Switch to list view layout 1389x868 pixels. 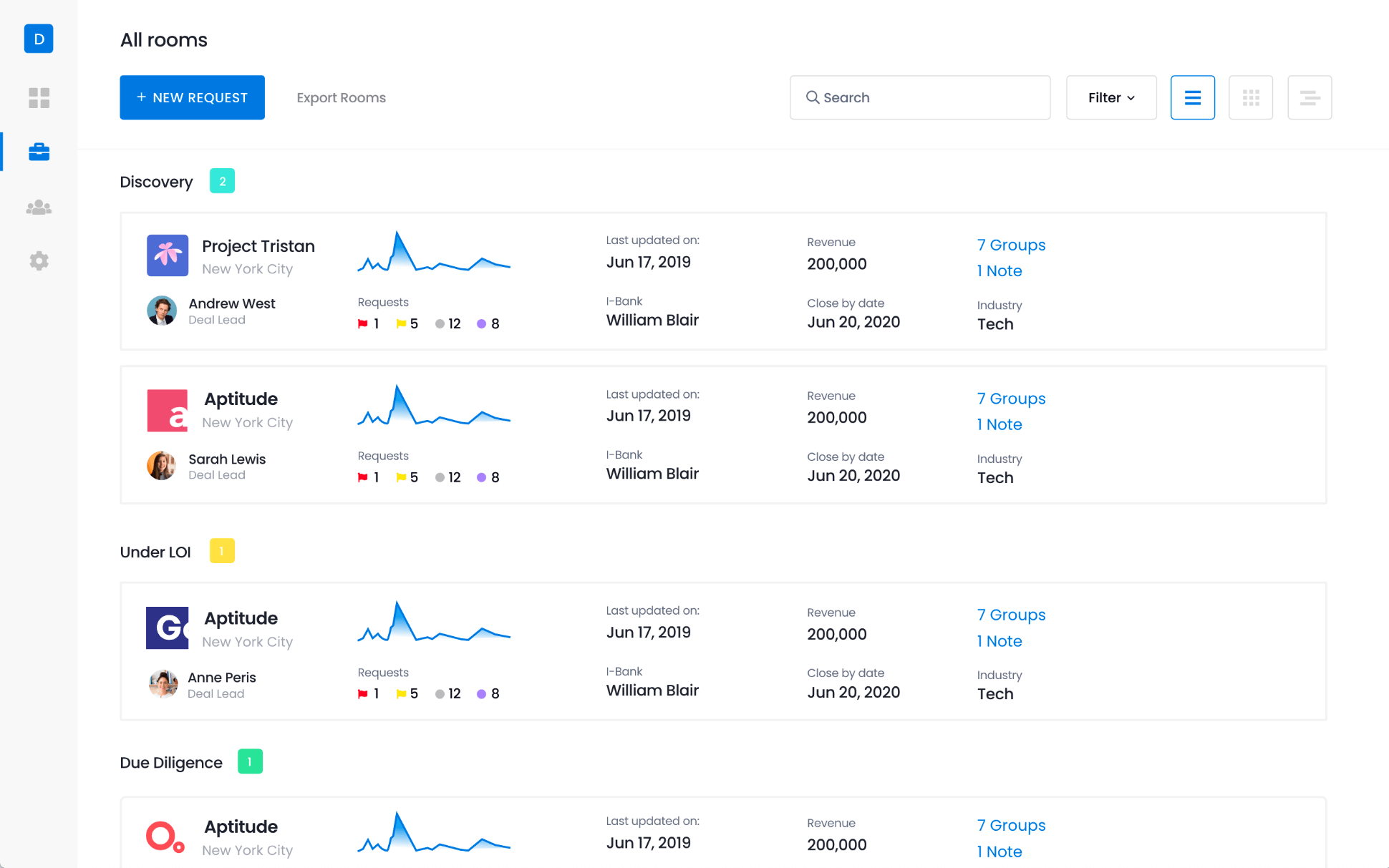coord(1192,97)
